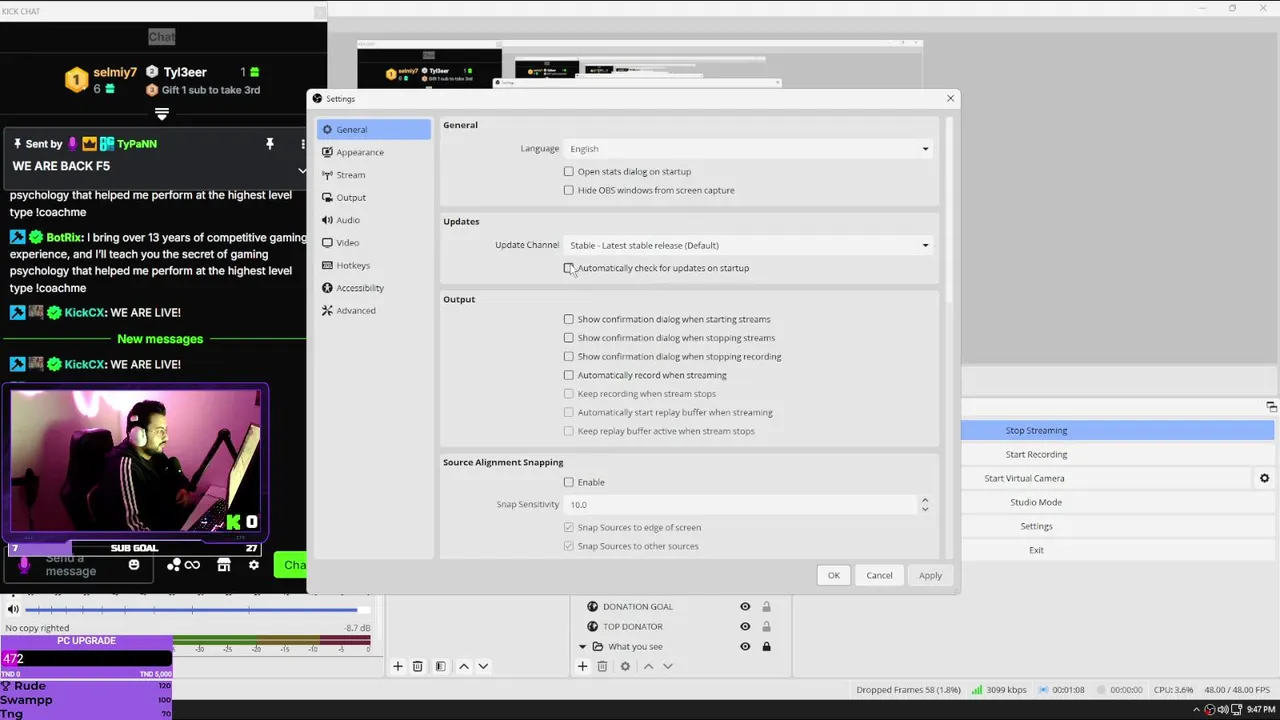1280x720 pixels.
Task: Open Advanced settings tab
Action: (x=374, y=310)
